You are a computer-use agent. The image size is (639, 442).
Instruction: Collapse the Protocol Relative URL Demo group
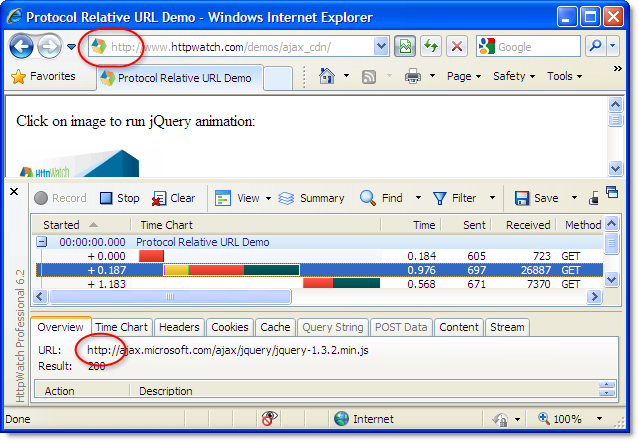41,242
